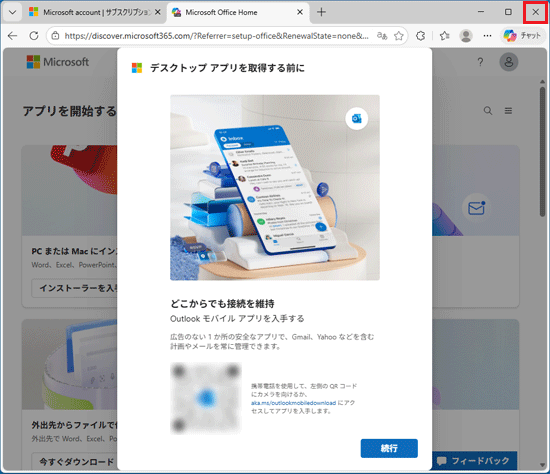550x474 pixels.
Task: Open the browser extensions icon
Action: click(x=420, y=35)
